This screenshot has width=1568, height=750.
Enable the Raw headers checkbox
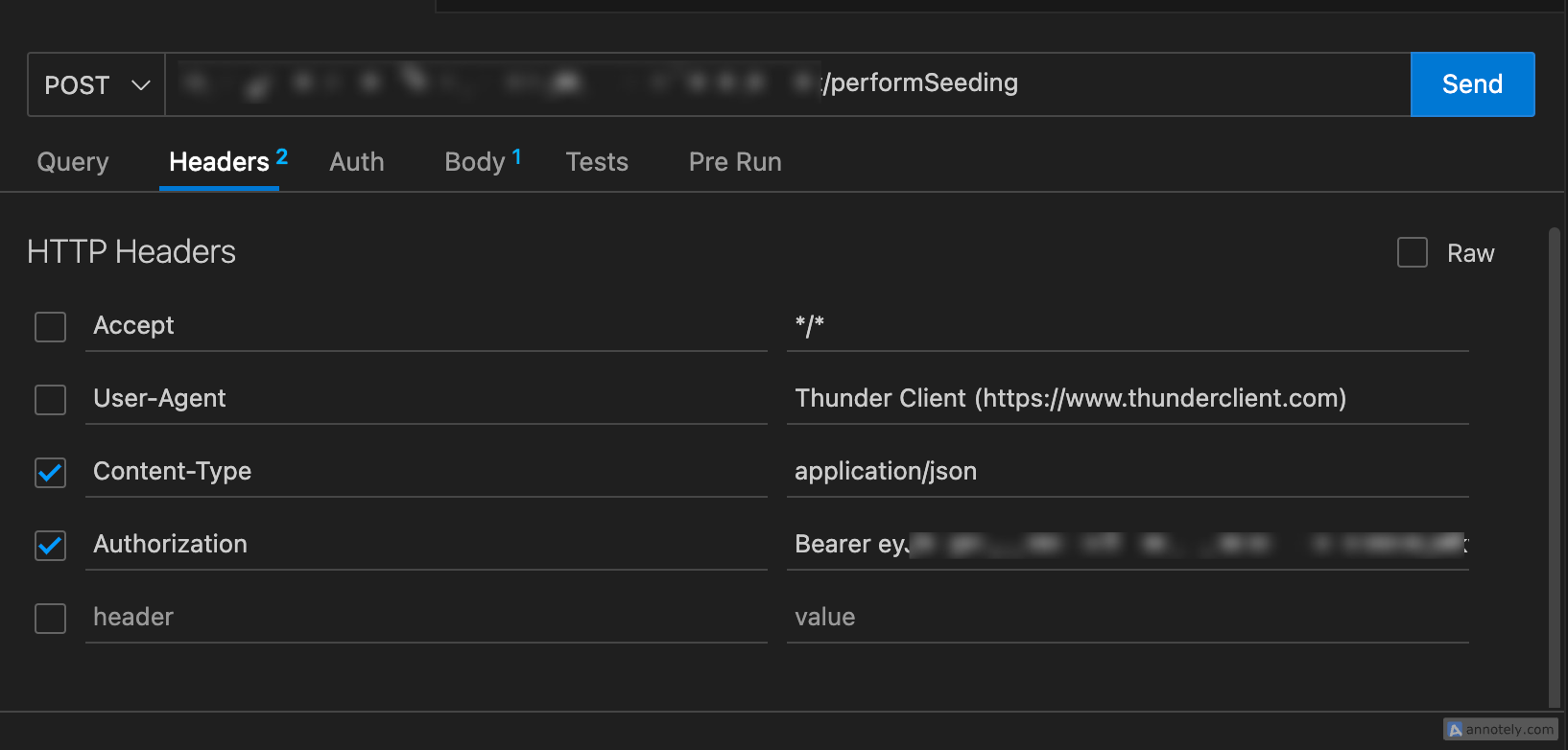coord(1412,253)
